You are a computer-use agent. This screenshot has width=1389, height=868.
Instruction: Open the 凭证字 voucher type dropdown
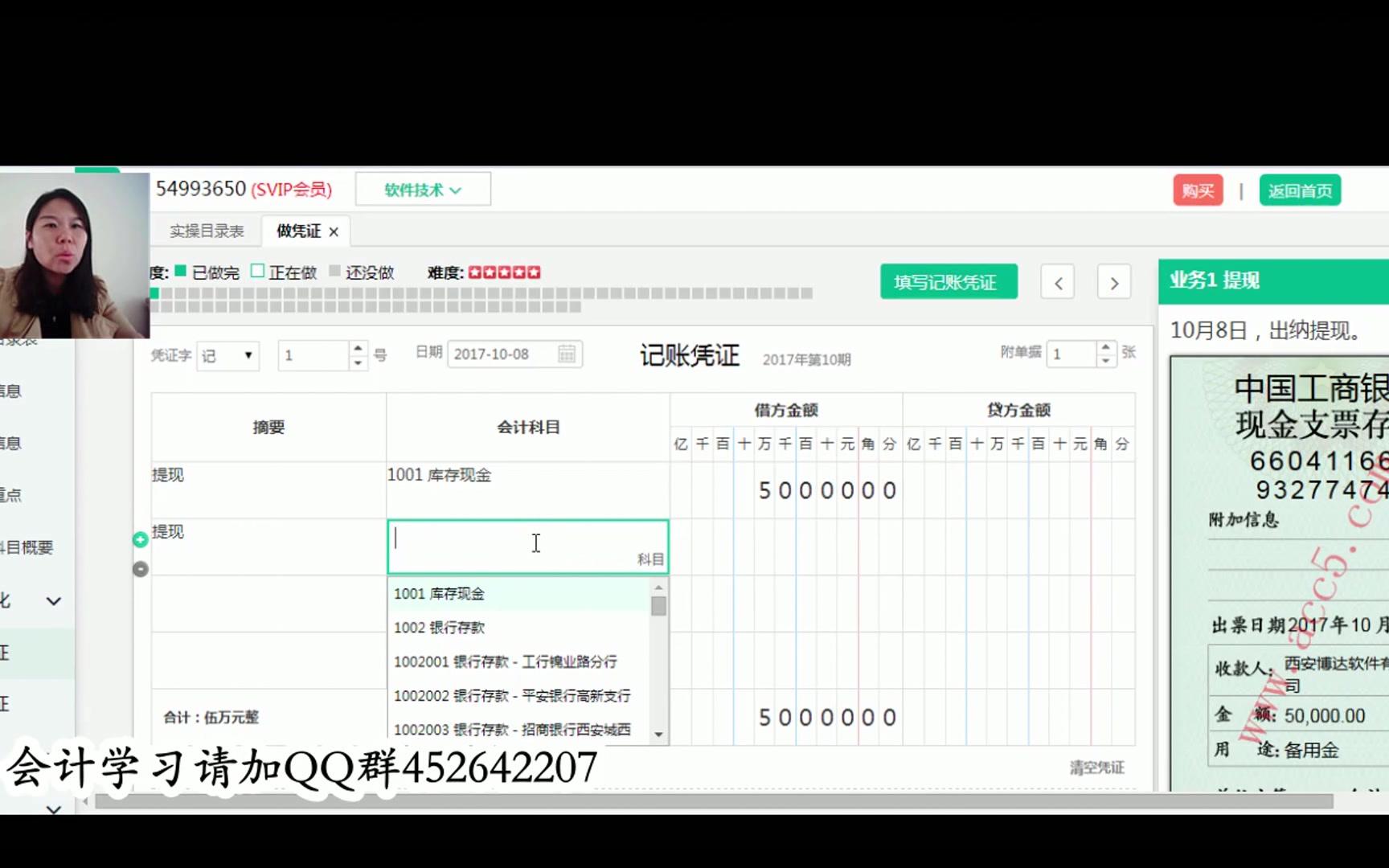click(x=227, y=355)
